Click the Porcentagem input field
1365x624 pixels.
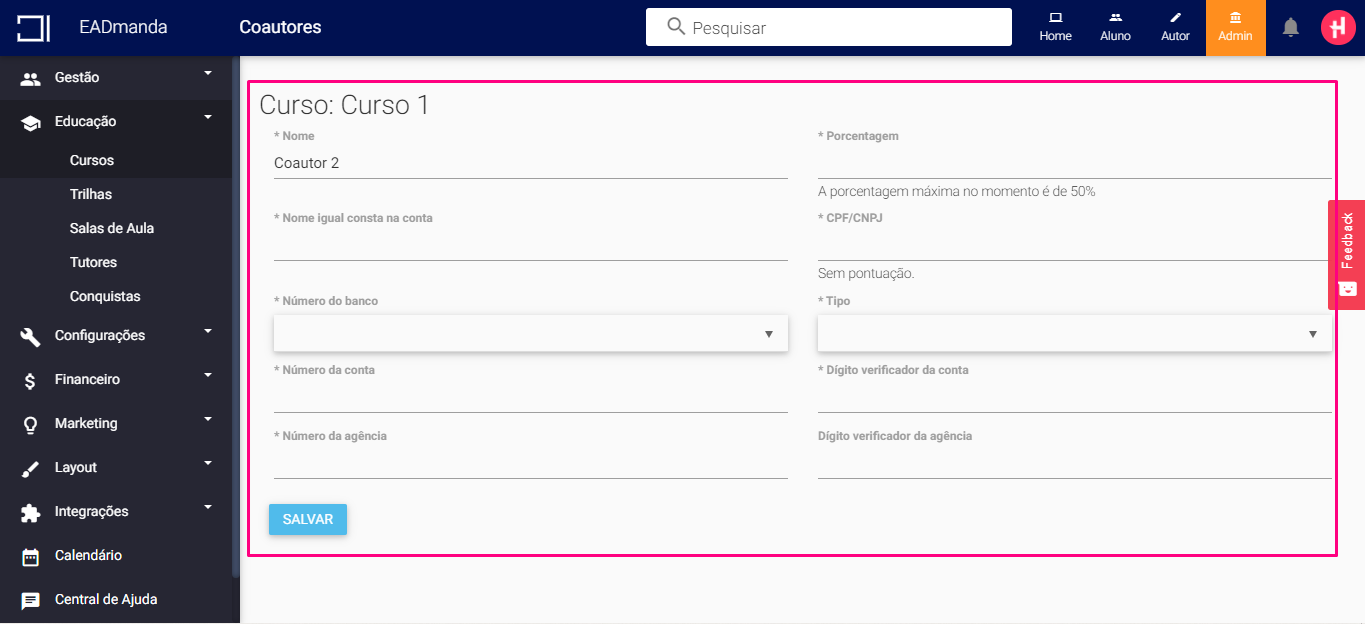point(1075,163)
